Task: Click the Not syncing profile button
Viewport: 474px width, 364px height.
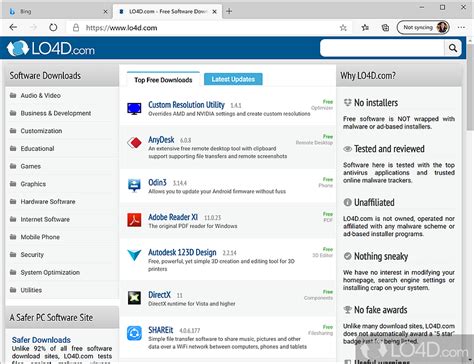Action: click(x=423, y=27)
